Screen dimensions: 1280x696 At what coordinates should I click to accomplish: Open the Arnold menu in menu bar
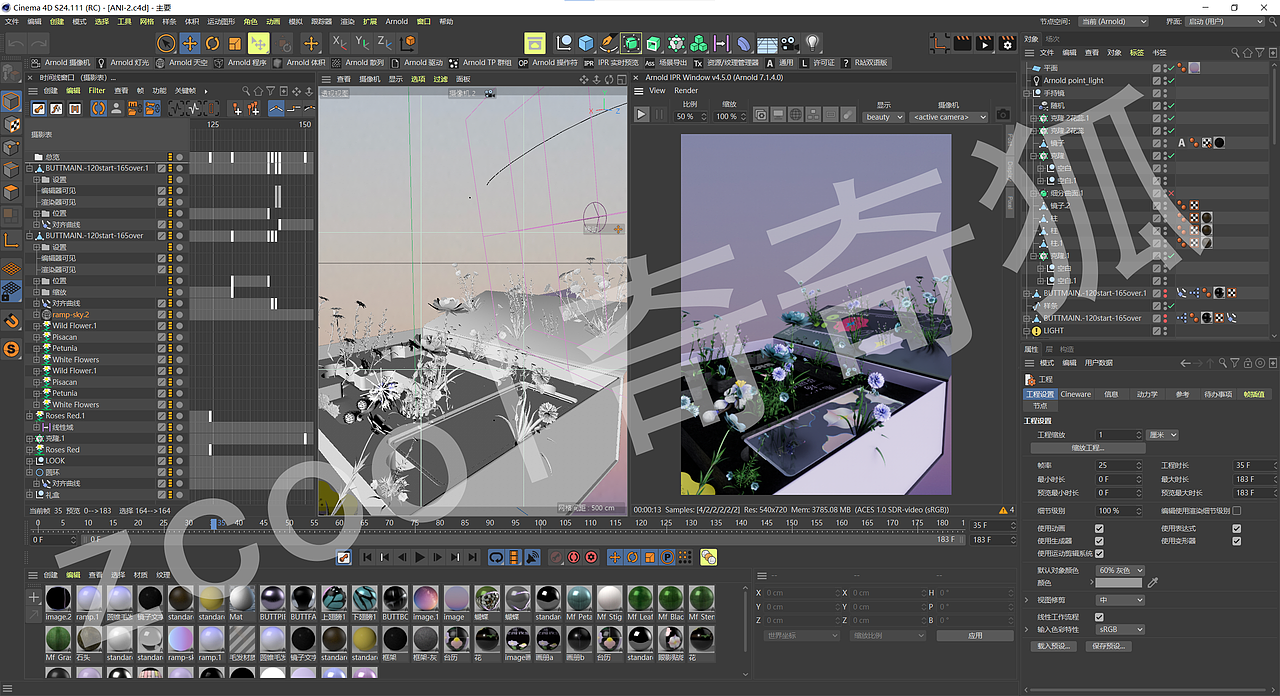point(397,21)
